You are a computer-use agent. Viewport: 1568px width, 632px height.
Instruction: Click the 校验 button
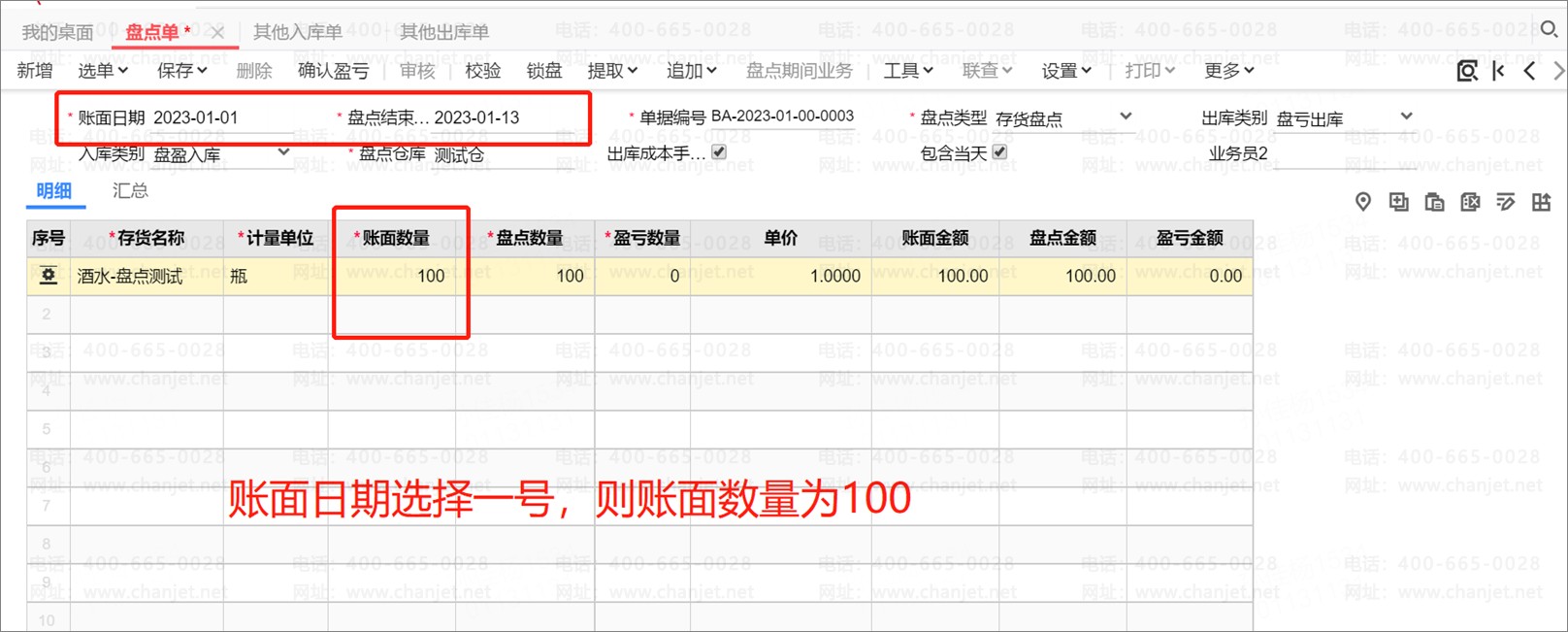[483, 70]
